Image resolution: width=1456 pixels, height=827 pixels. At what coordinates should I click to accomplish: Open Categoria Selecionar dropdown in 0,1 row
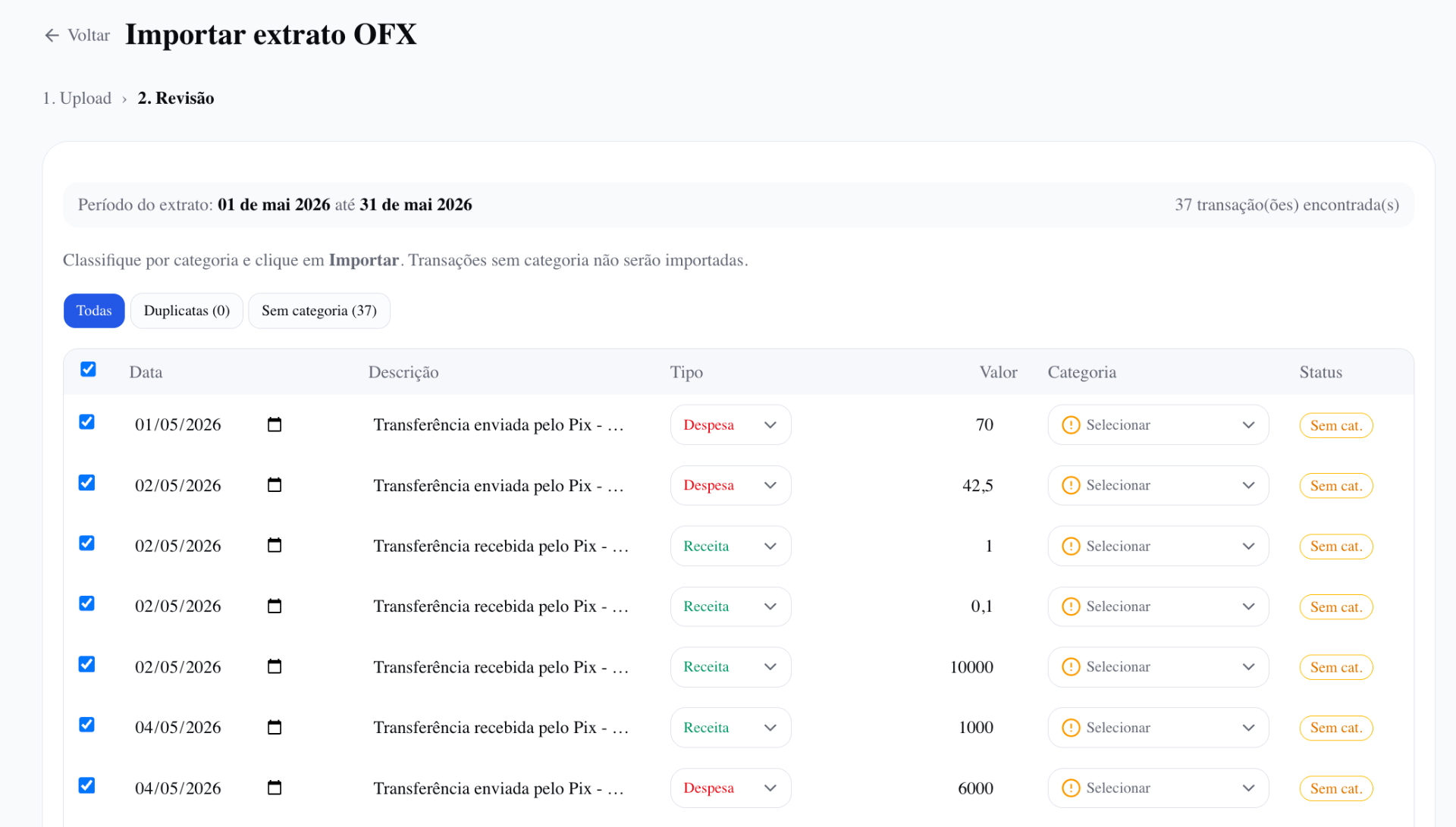coord(1158,606)
